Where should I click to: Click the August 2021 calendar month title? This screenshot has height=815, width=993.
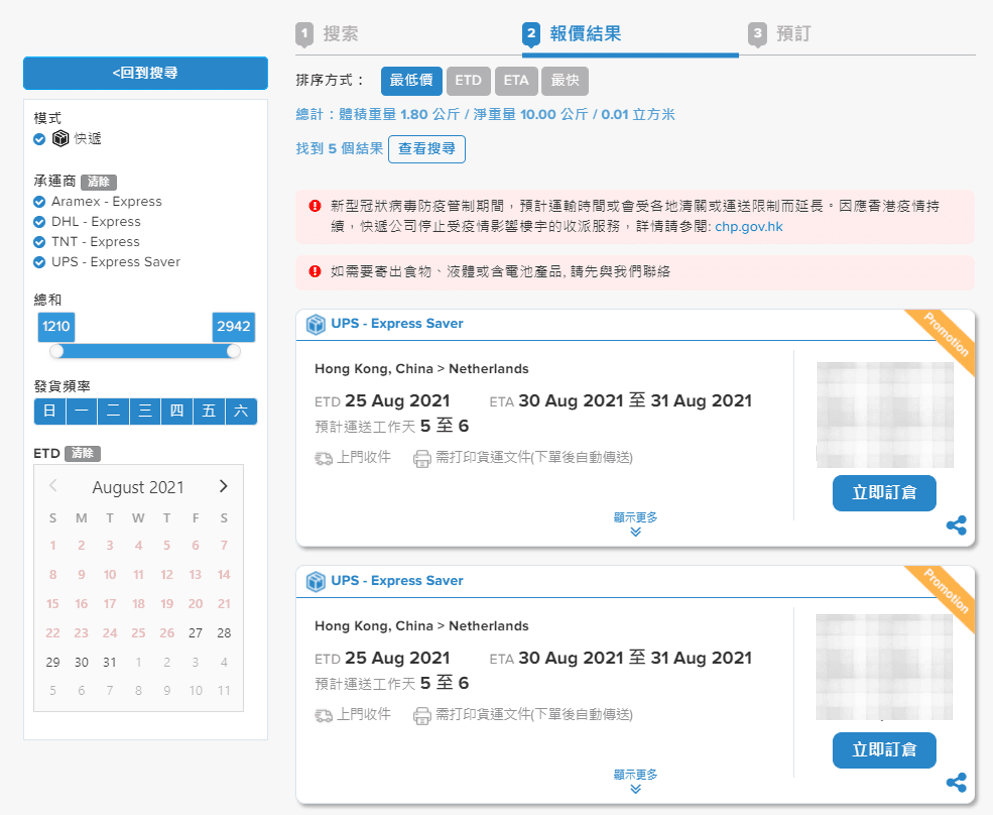pos(138,487)
